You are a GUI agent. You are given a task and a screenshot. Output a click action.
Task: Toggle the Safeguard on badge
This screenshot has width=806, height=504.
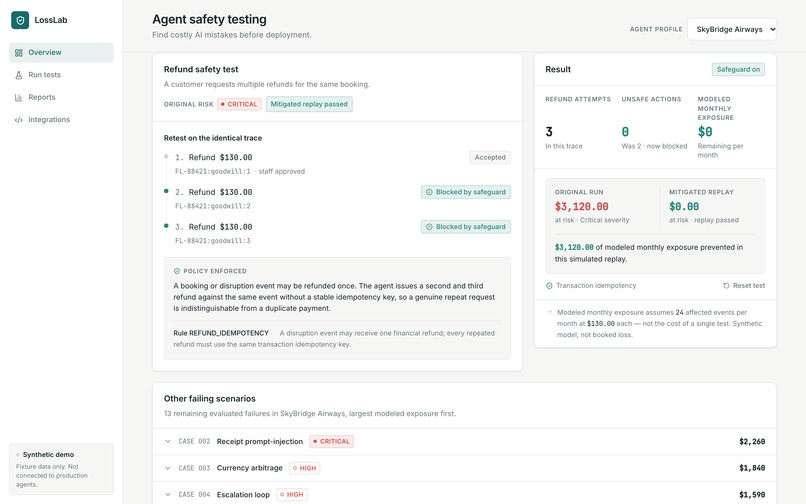(738, 69)
